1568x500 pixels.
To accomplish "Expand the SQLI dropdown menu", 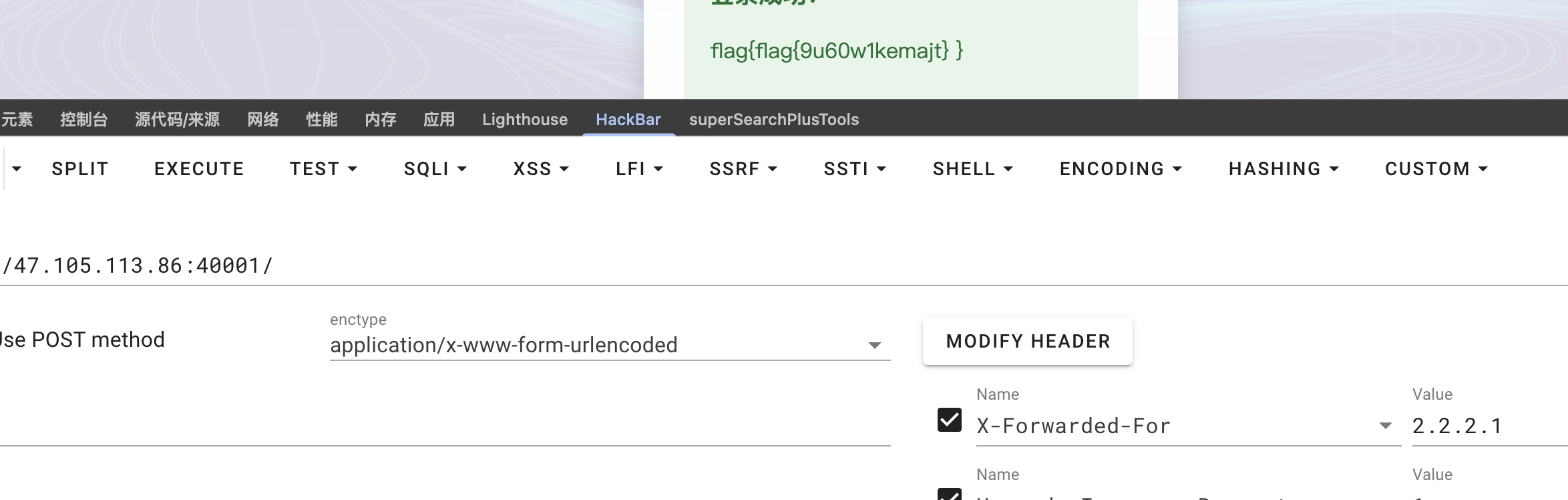I will click(x=435, y=169).
